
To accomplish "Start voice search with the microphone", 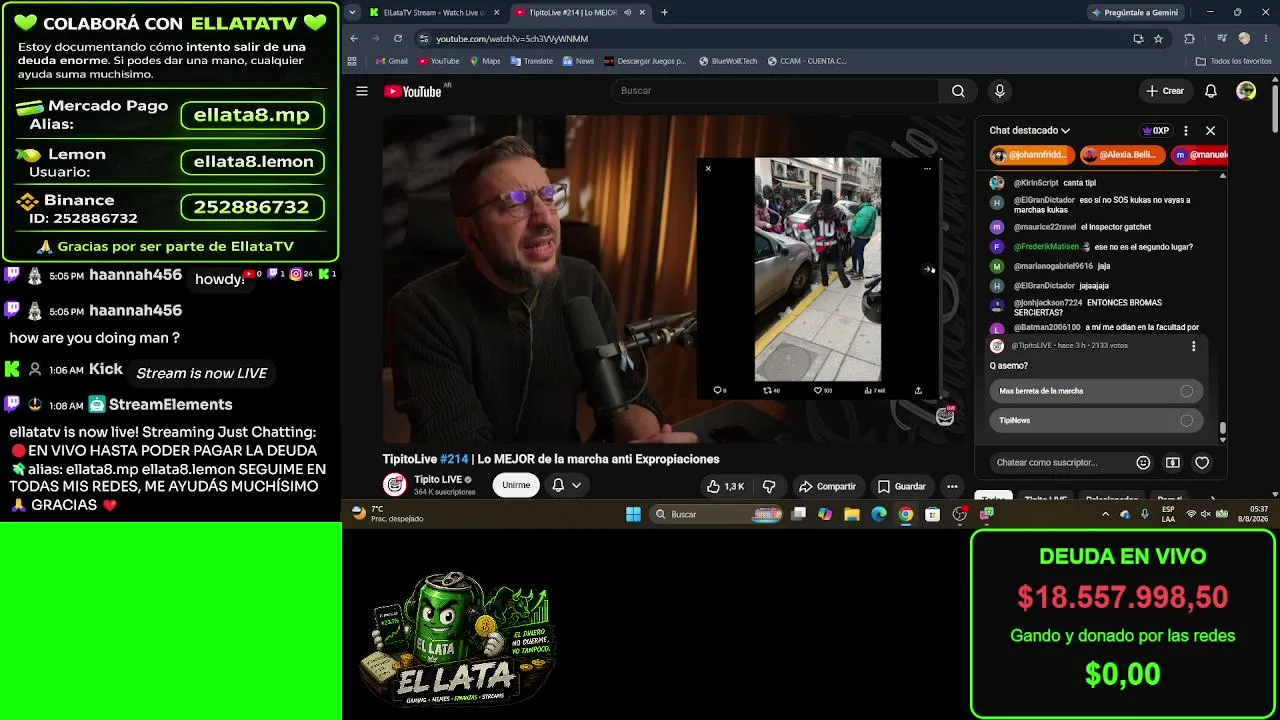I will click(x=999, y=91).
